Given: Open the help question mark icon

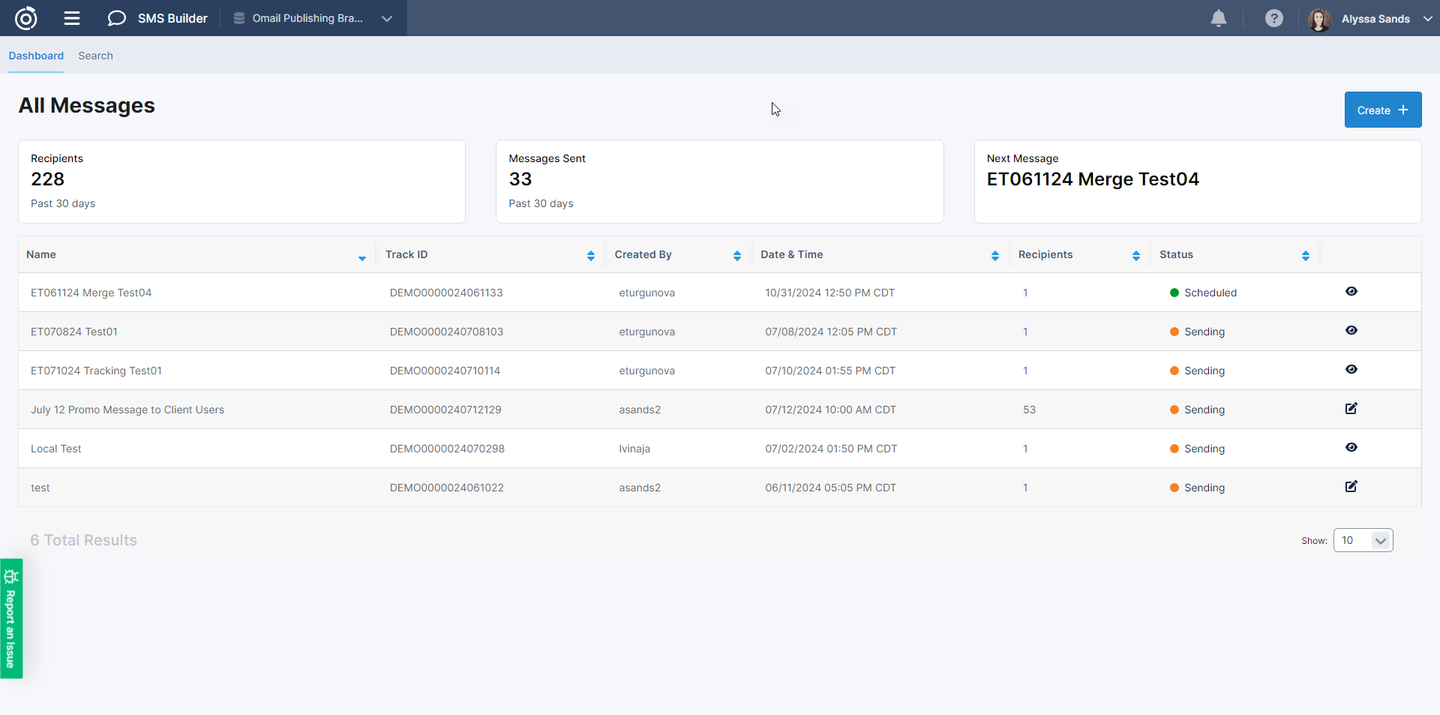Looking at the screenshot, I should (1273, 18).
